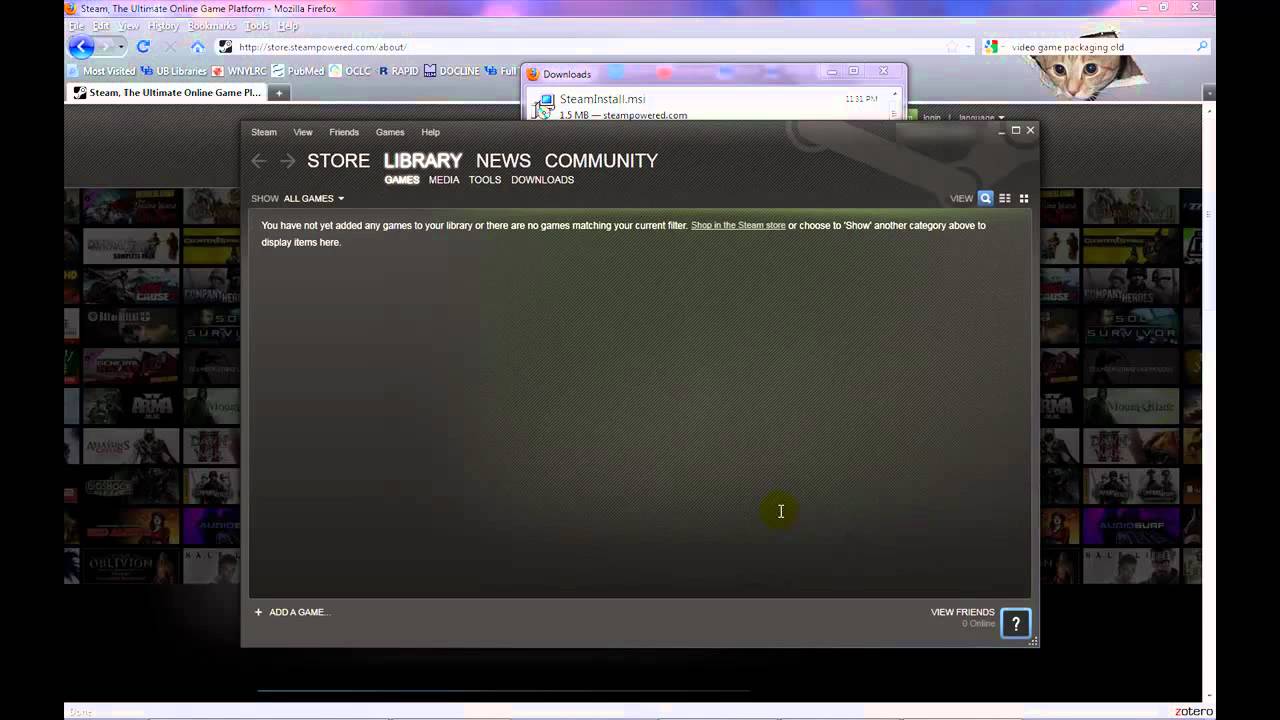Click the resize grip of Steam window

click(1034, 641)
